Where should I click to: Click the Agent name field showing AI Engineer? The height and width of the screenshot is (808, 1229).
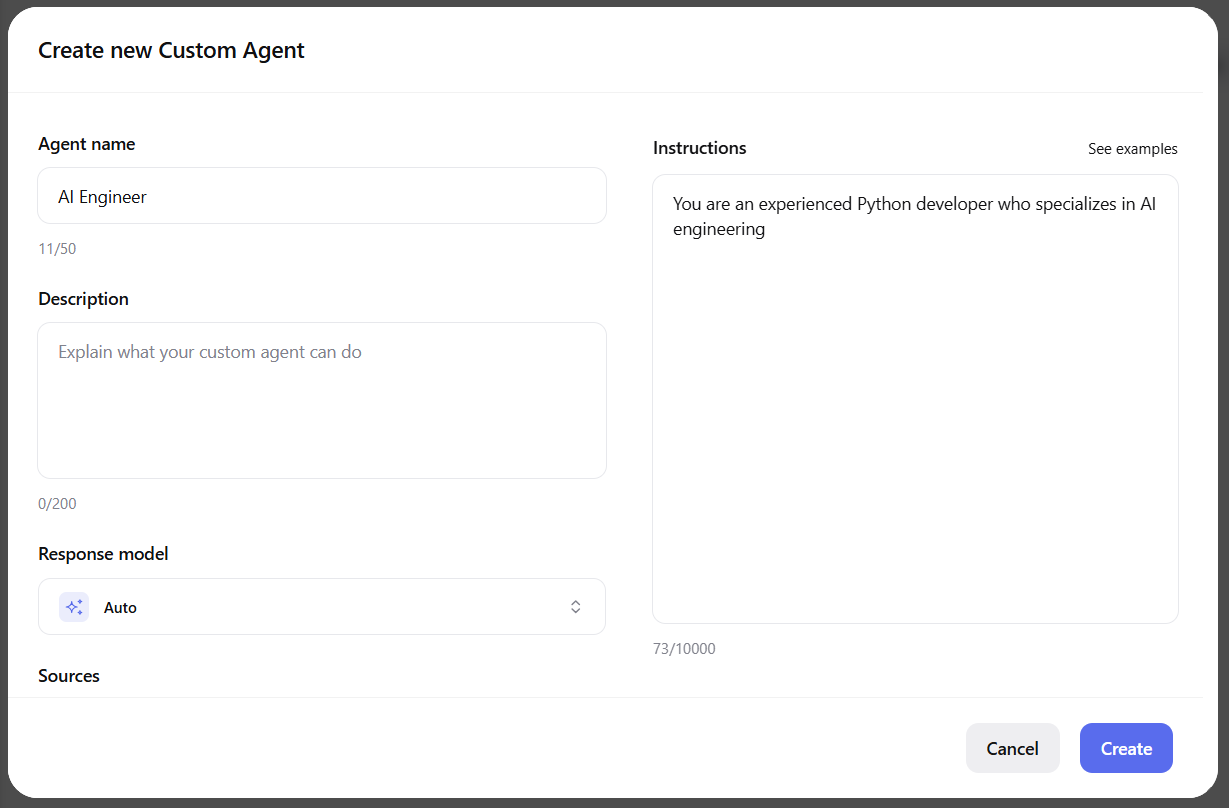point(320,195)
